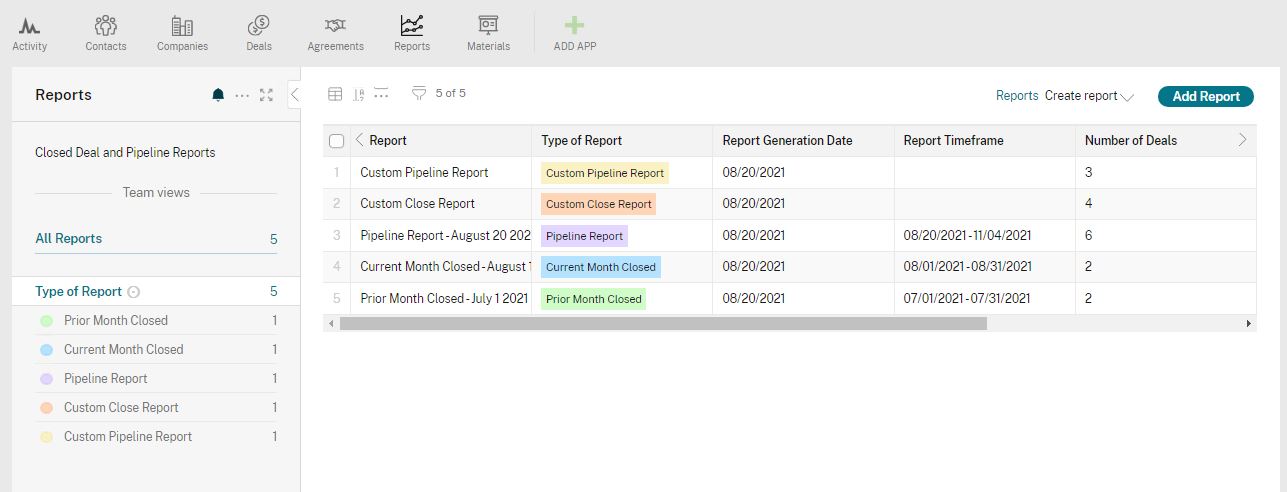
Task: Filter by Pipeline Report type
Action: coord(105,379)
